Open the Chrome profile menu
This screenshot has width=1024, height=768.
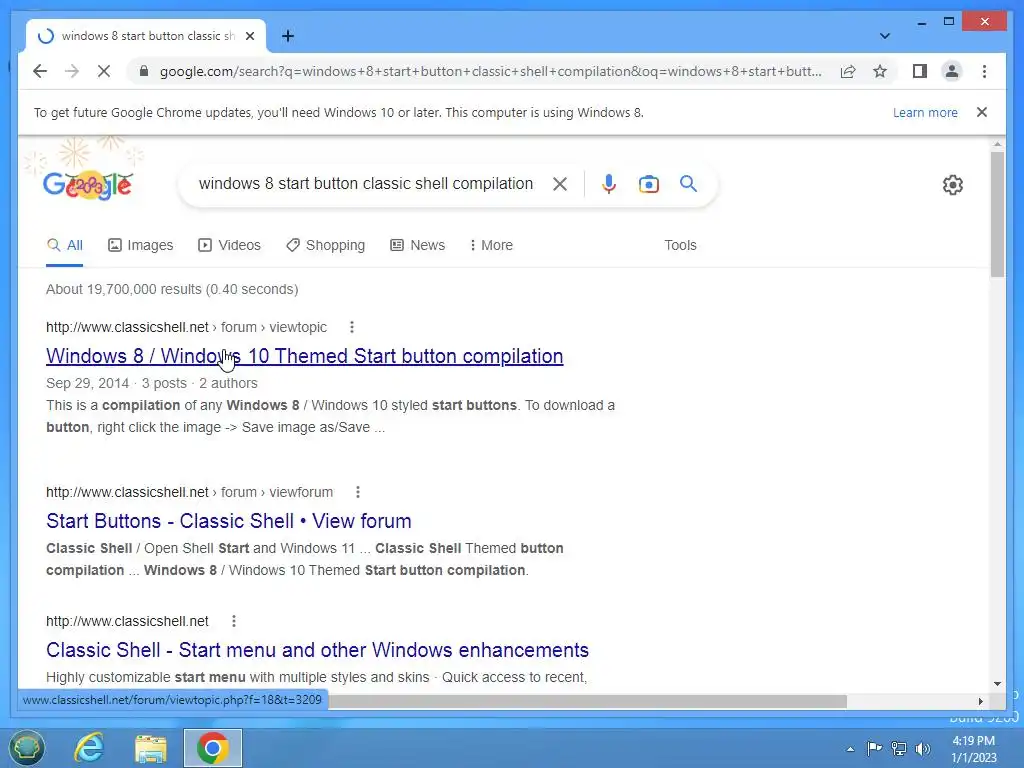tap(952, 71)
